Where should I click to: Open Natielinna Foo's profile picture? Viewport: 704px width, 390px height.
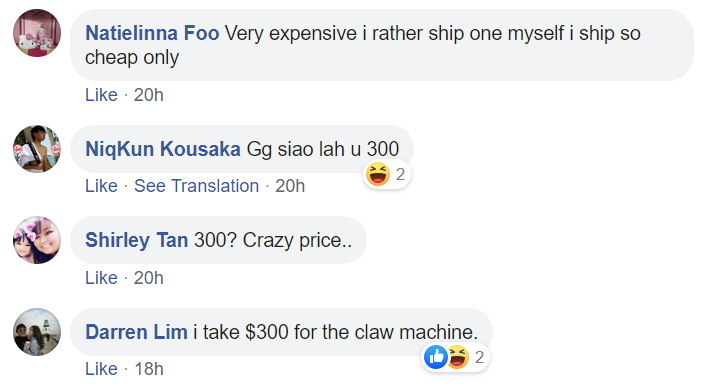37,33
